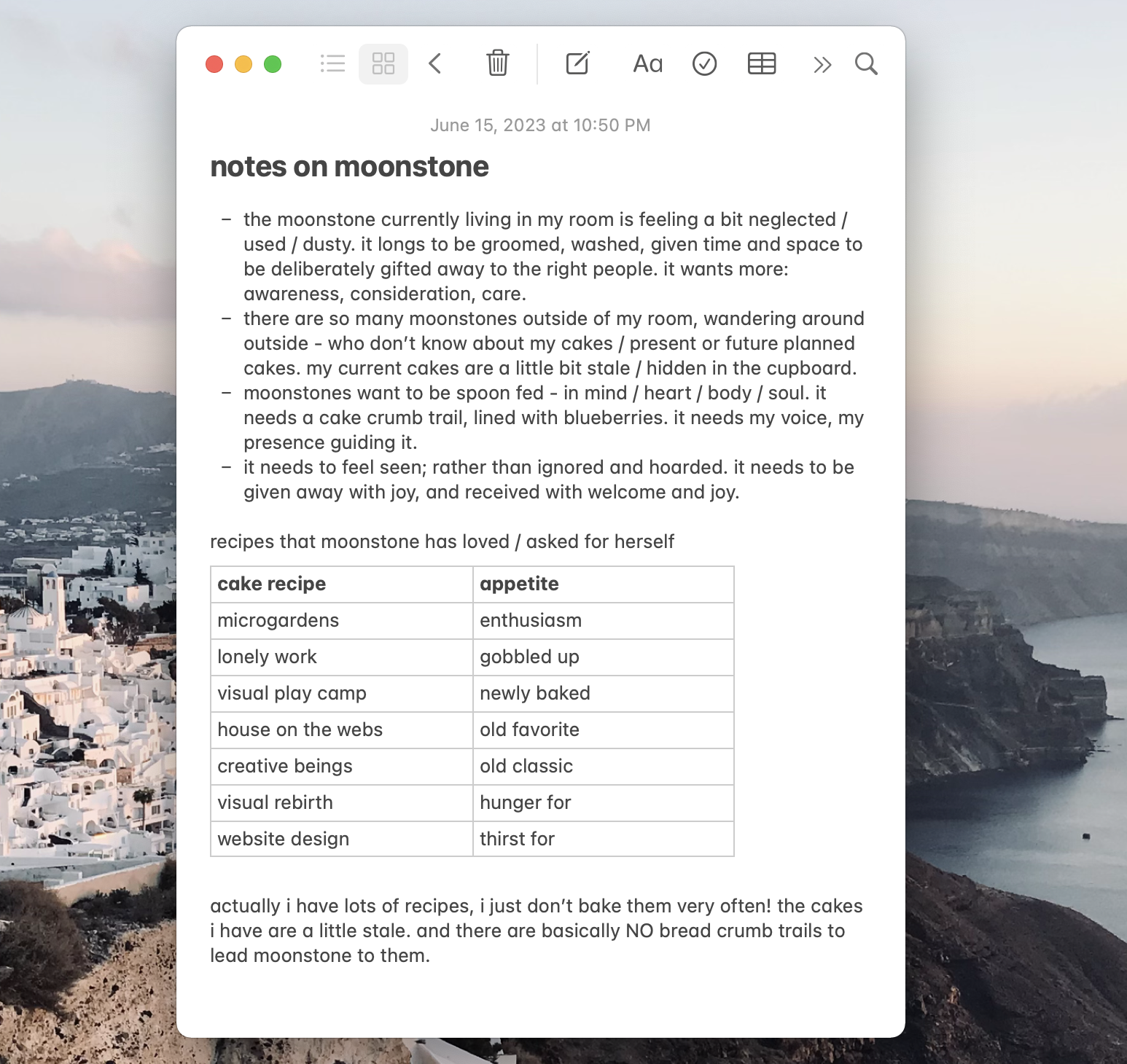Click the 'old classic' table cell
The image size is (1127, 1064).
pos(604,767)
